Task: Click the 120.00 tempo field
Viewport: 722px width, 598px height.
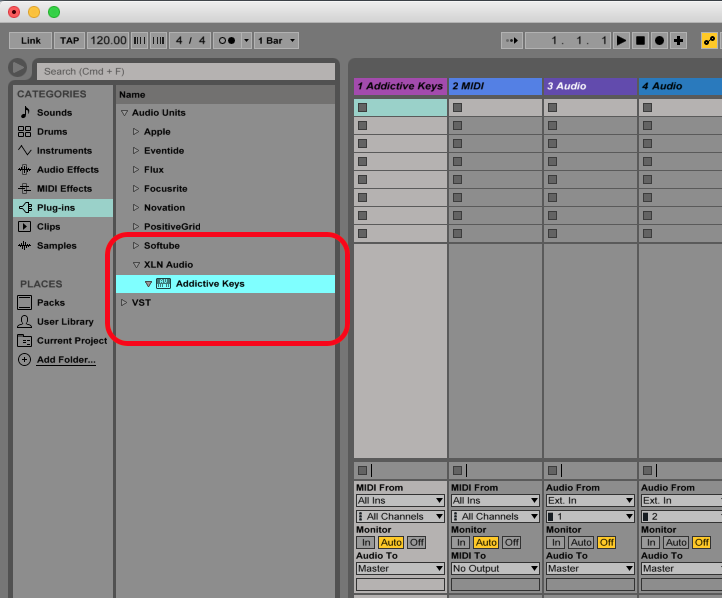Action: click(108, 41)
